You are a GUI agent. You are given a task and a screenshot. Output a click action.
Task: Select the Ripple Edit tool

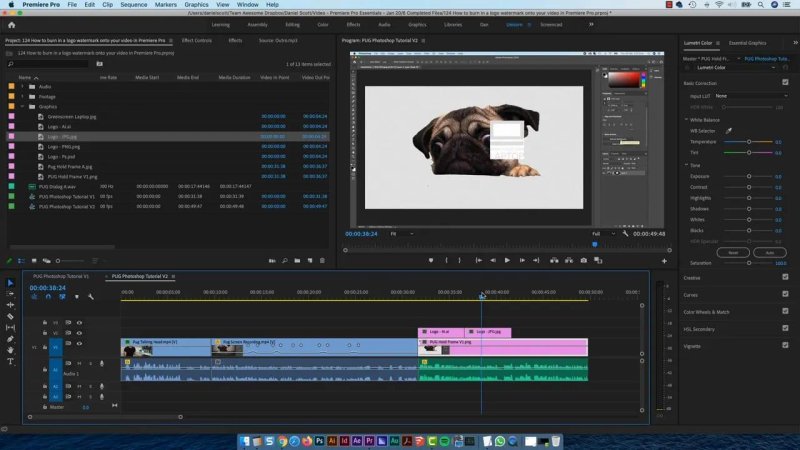click(x=10, y=305)
